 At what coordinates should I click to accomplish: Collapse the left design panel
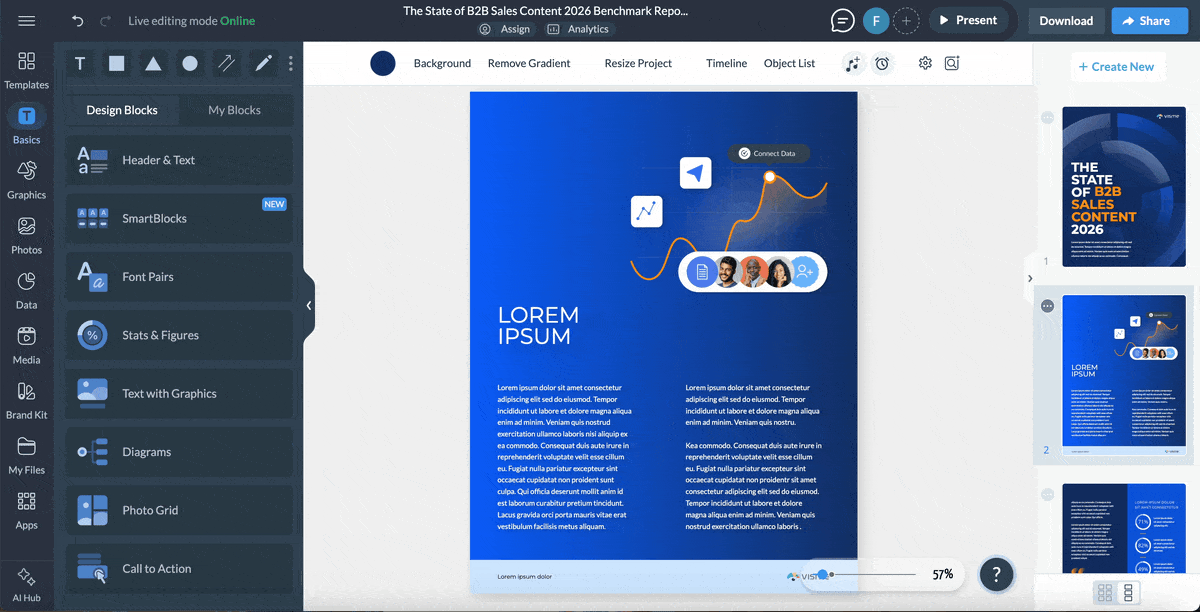[x=308, y=306]
